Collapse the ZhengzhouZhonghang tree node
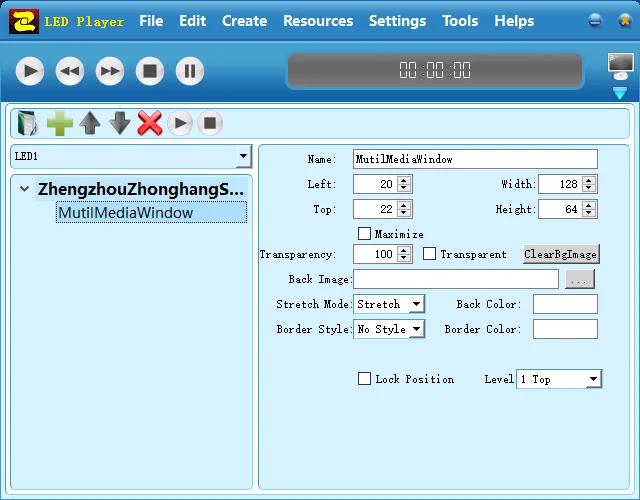The width and height of the screenshot is (640, 500). (x=25, y=189)
